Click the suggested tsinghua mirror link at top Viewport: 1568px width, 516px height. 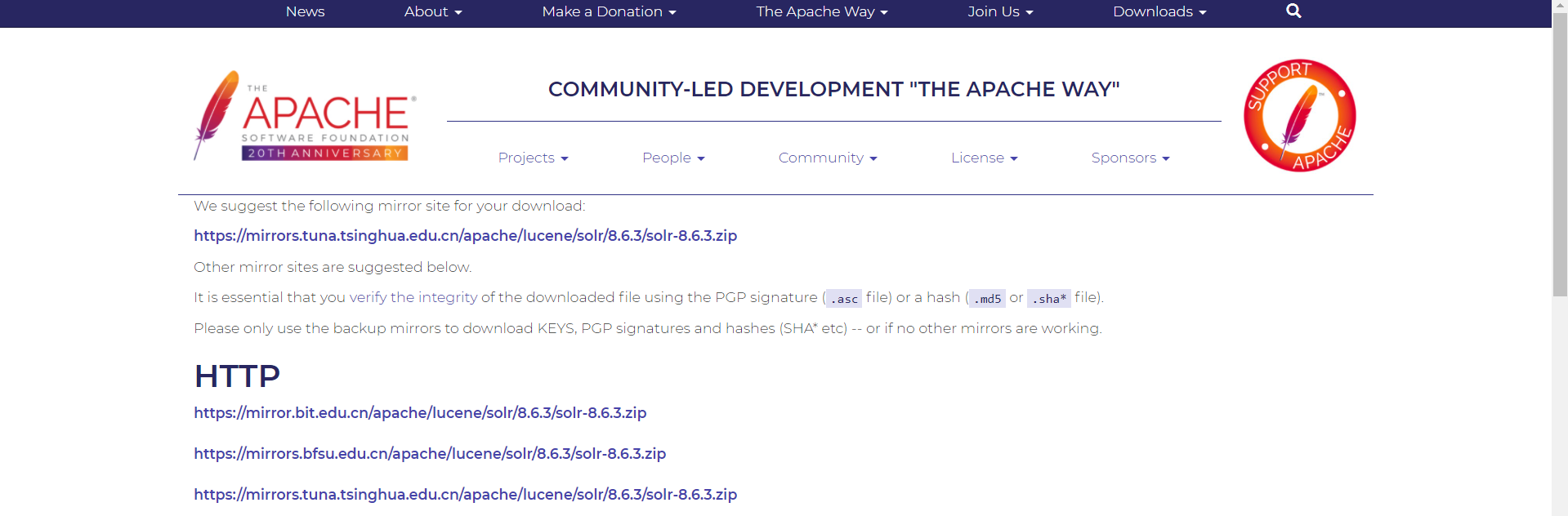tap(465, 236)
